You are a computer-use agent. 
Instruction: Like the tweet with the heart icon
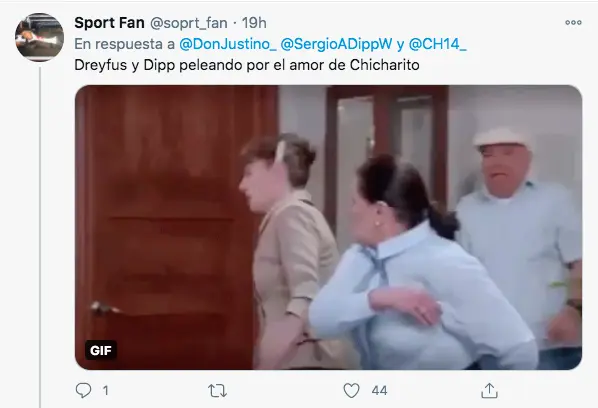click(x=351, y=390)
